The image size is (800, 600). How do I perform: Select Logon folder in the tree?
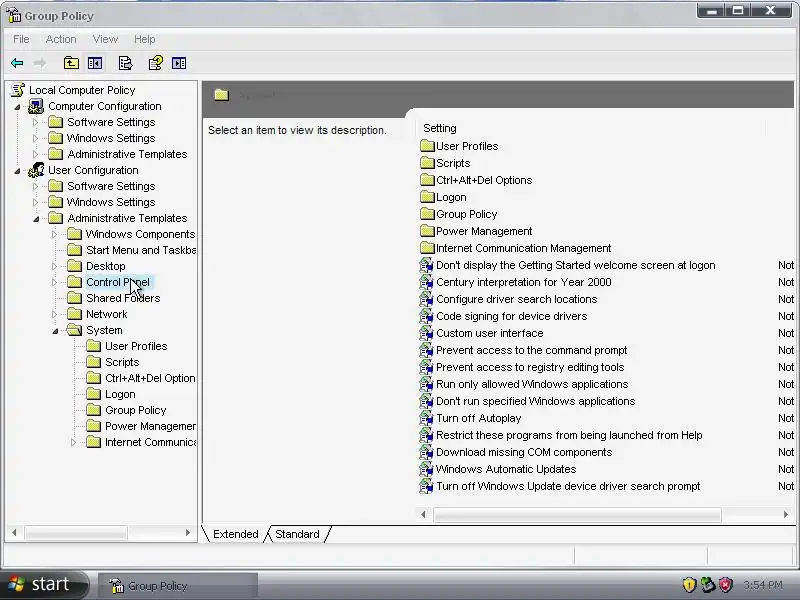(x=120, y=394)
